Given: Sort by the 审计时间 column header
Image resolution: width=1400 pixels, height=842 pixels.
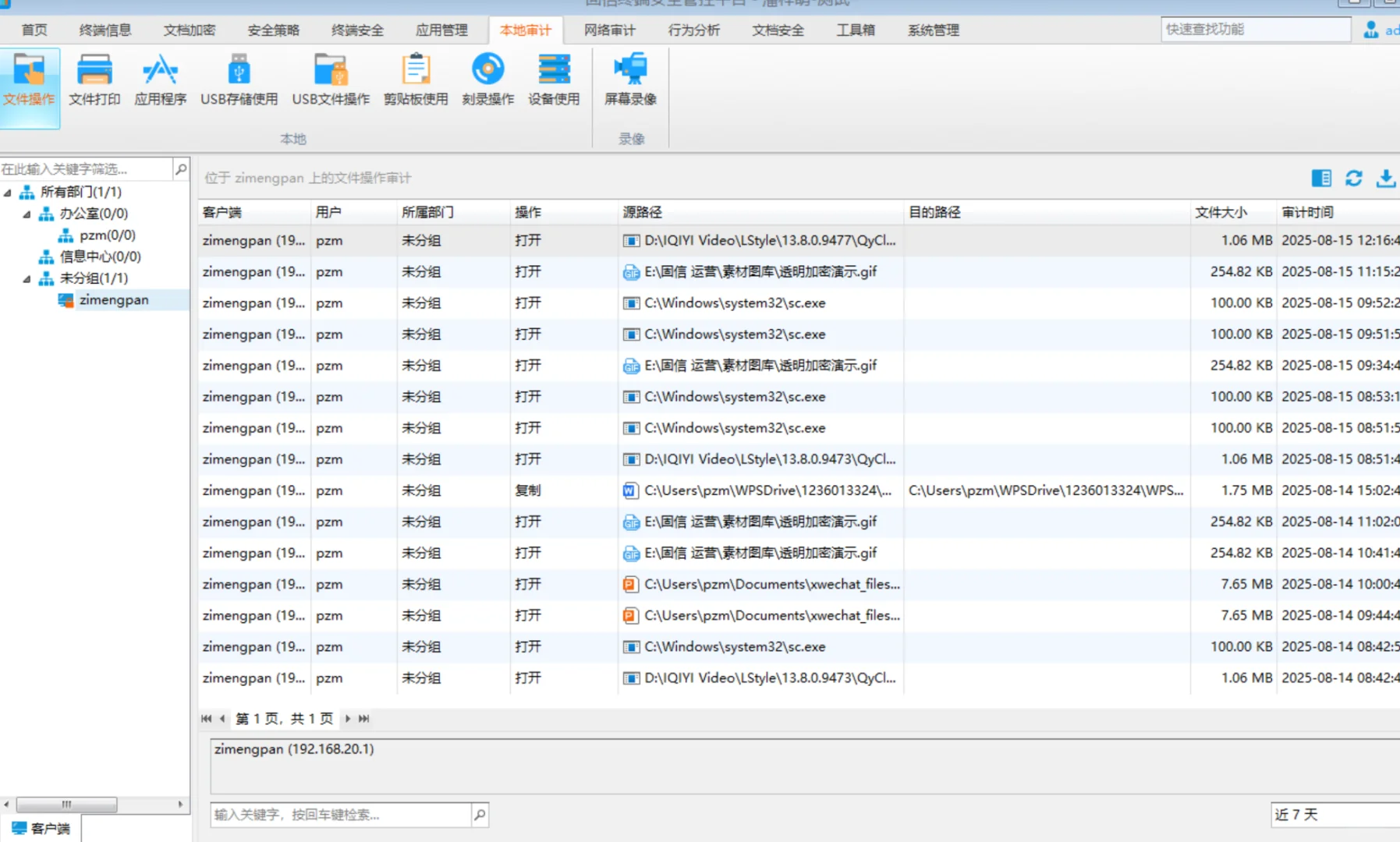Looking at the screenshot, I should pos(1338,212).
